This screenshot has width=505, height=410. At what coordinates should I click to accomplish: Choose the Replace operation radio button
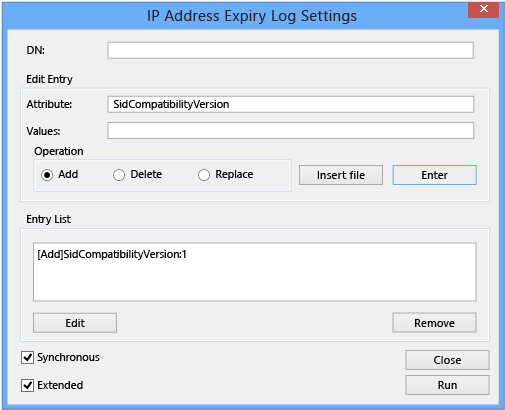[204, 175]
